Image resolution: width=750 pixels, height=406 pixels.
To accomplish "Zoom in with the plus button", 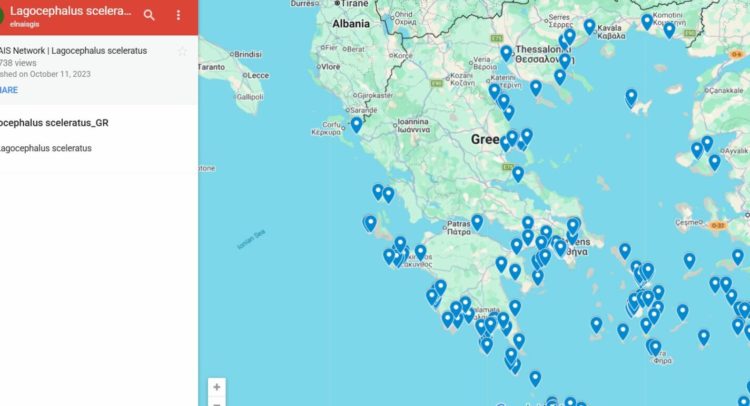I will click(x=217, y=387).
